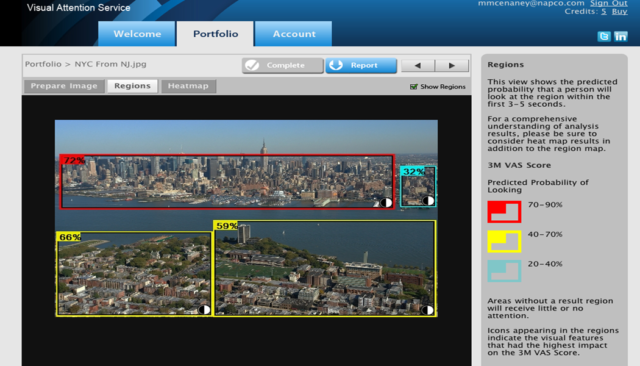Click contrast icon in 32% cyan region
Image resolution: width=640 pixels, height=366 pixels.
tap(428, 200)
